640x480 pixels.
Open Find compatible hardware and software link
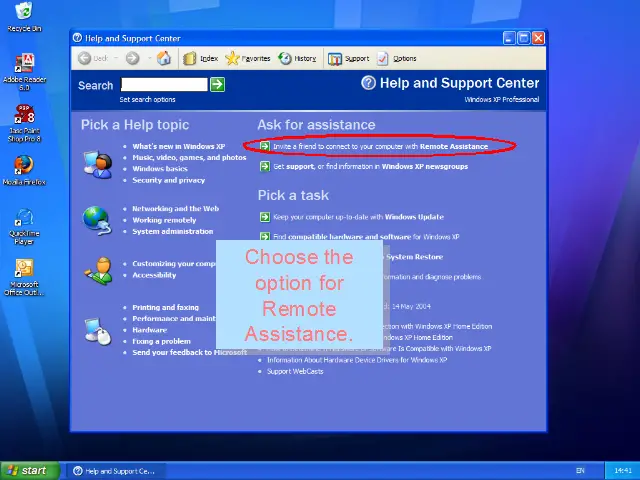[x=366, y=237]
